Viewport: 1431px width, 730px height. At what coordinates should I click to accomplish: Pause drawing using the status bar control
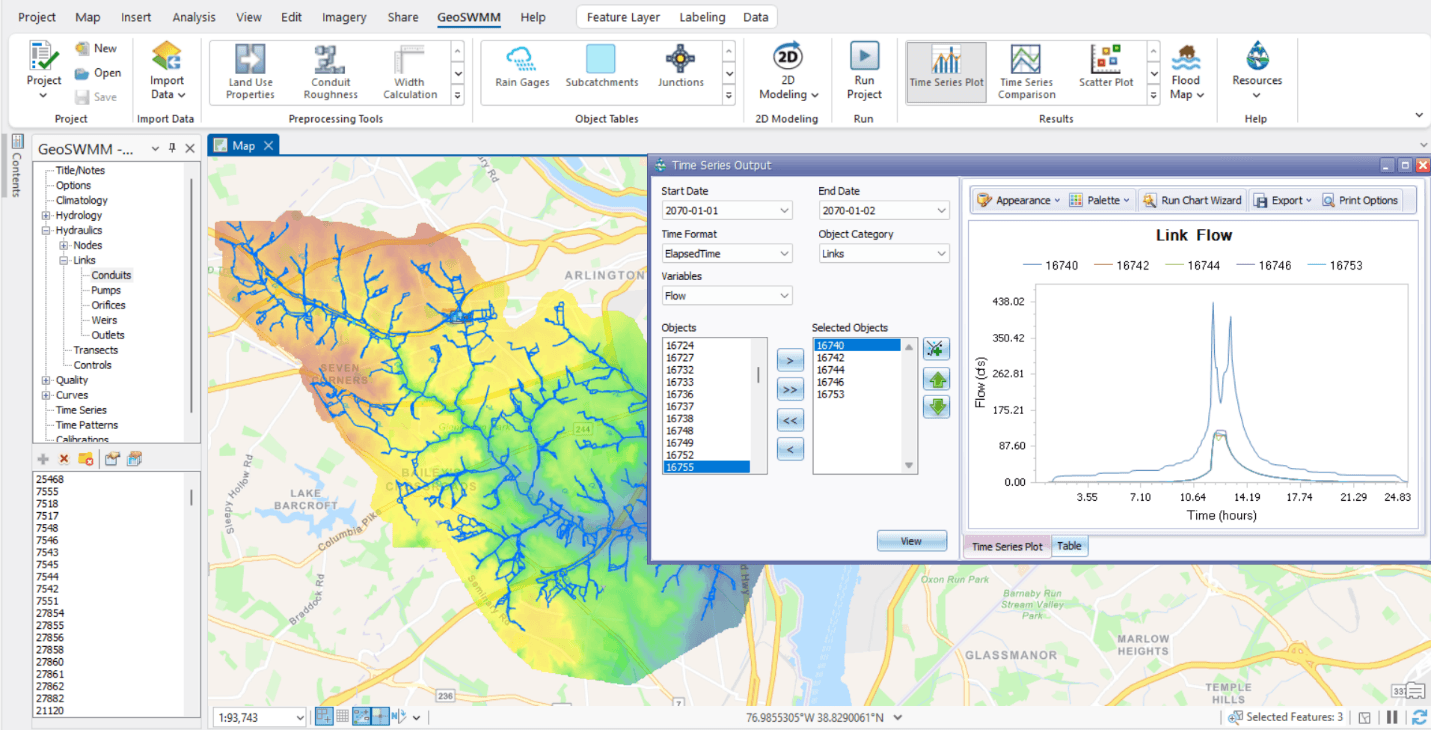click(1391, 717)
